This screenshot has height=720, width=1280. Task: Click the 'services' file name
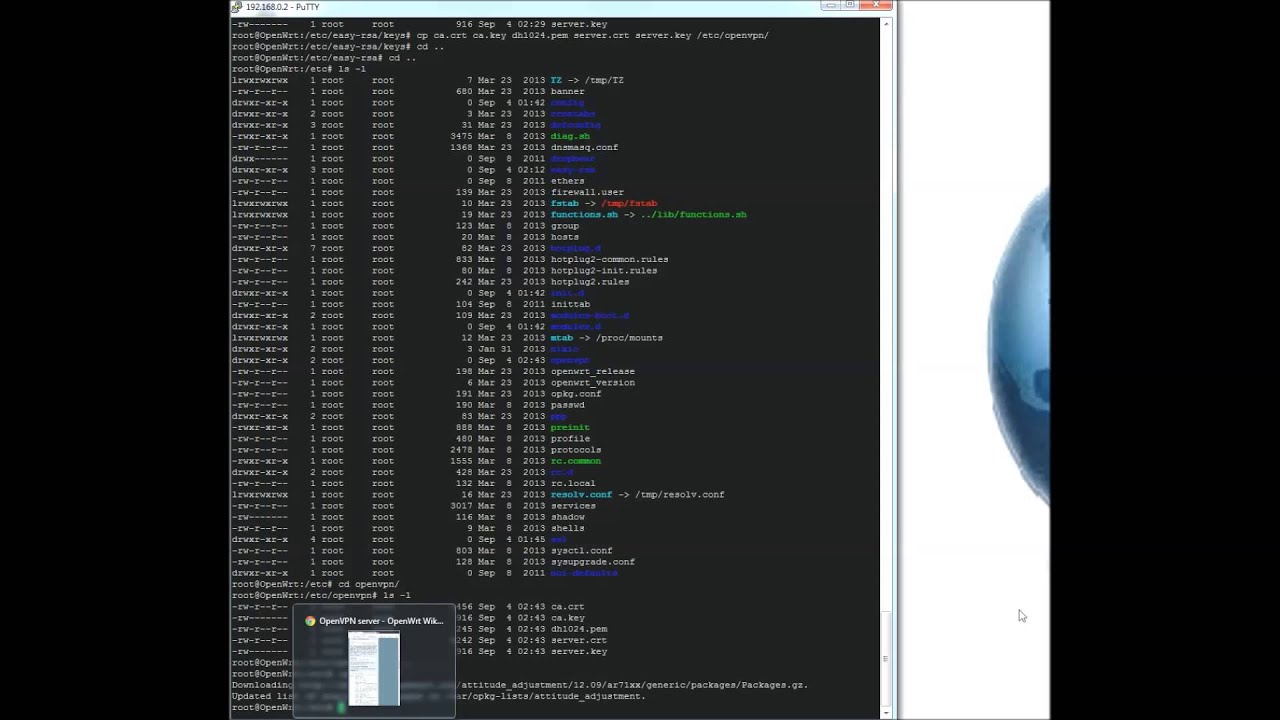[573, 506]
